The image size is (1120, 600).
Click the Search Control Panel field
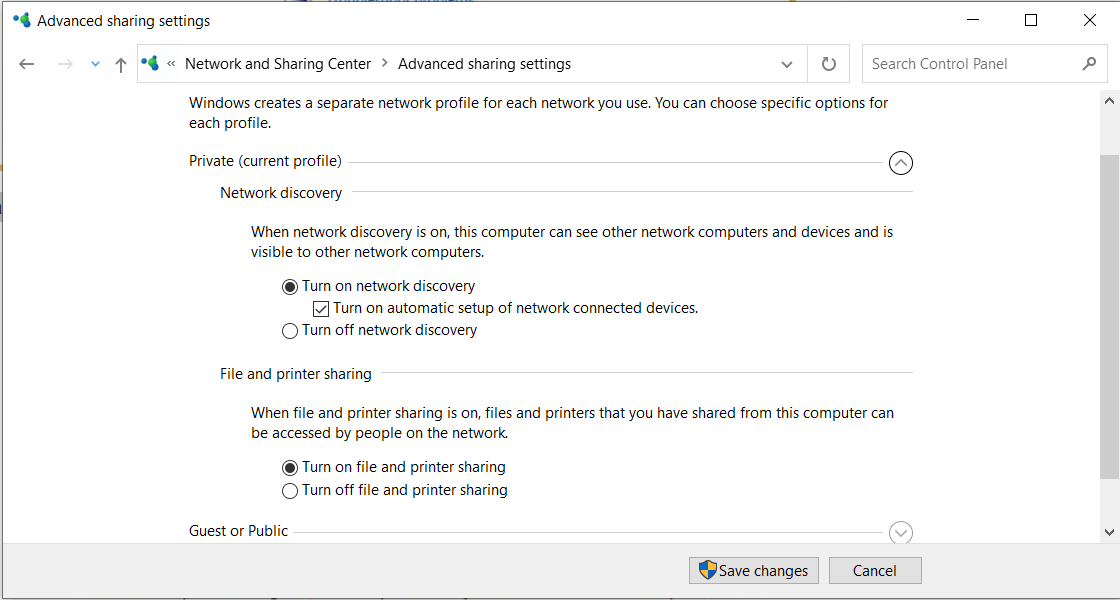(984, 64)
